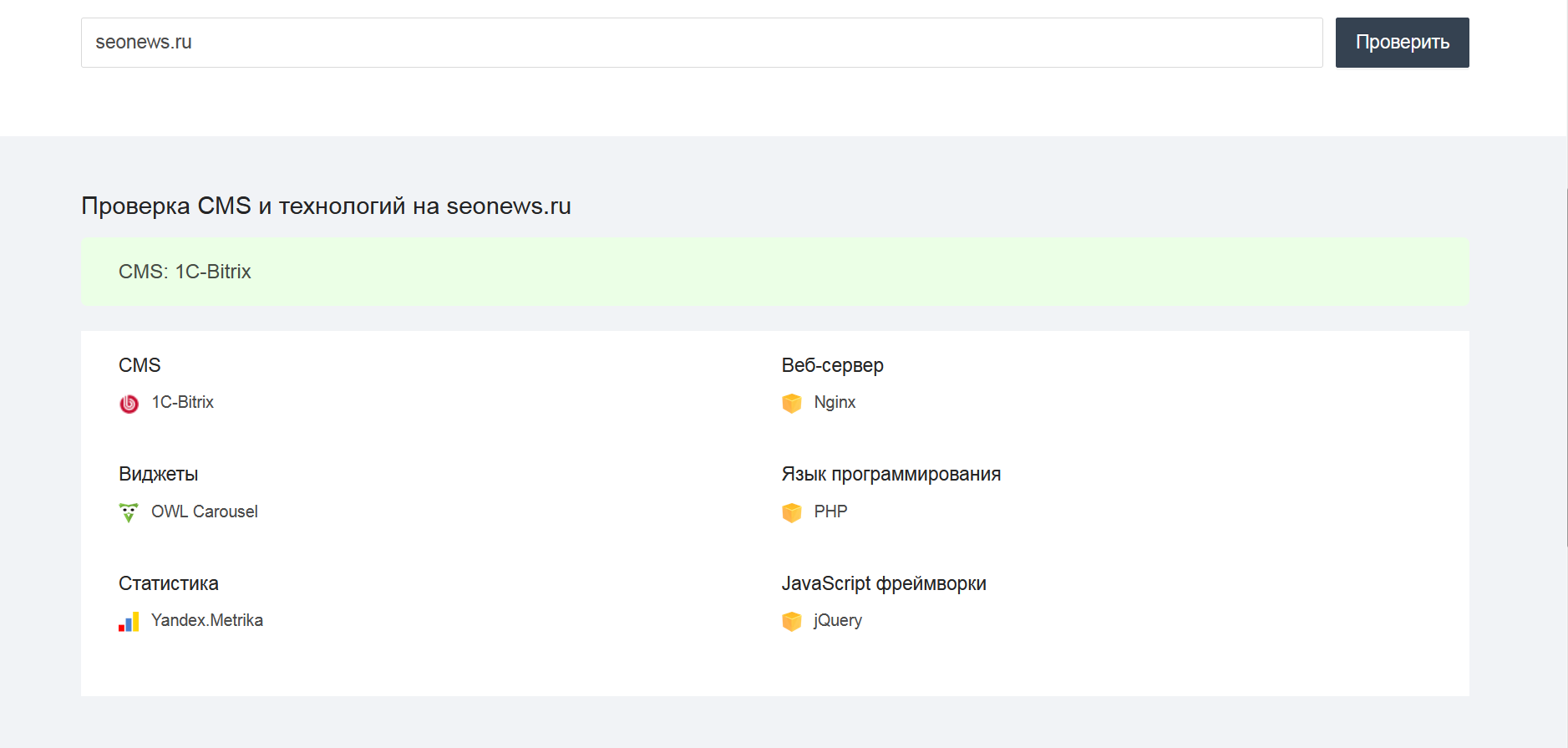Click the Nginx yellow box icon
This screenshot has height=748, width=1568.
point(791,404)
